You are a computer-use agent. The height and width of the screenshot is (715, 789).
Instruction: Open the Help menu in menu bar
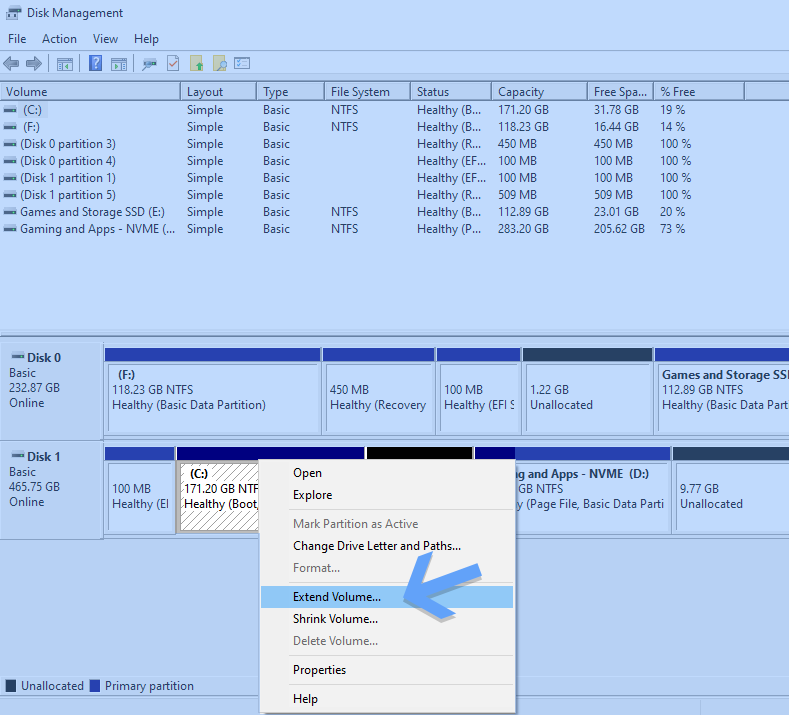pyautogui.click(x=146, y=39)
